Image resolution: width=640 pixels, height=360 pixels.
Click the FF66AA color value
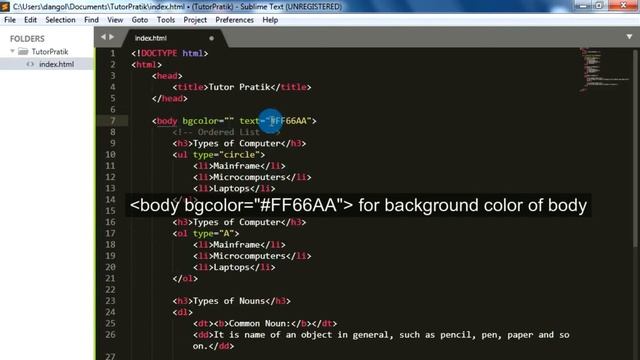point(289,121)
